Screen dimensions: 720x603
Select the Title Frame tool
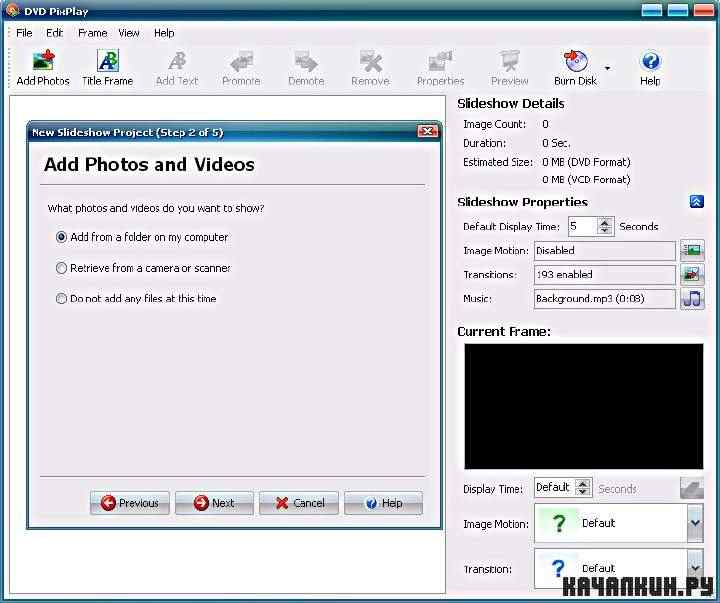[107, 68]
